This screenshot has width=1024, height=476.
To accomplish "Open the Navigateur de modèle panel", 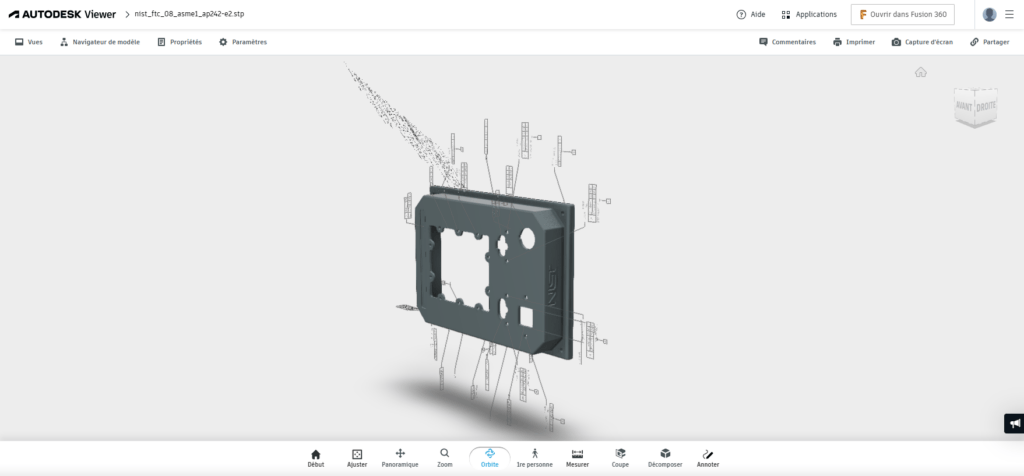I will point(100,42).
